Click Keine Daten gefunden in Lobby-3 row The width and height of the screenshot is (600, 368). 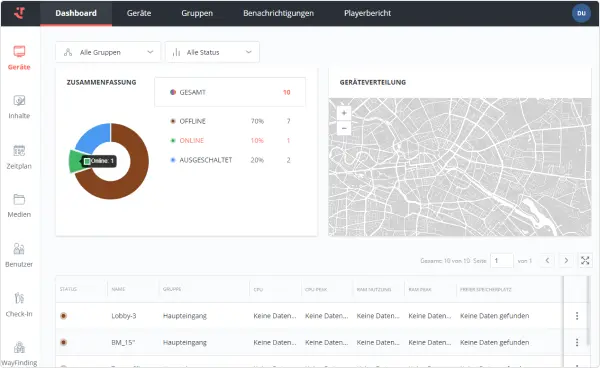pos(494,316)
